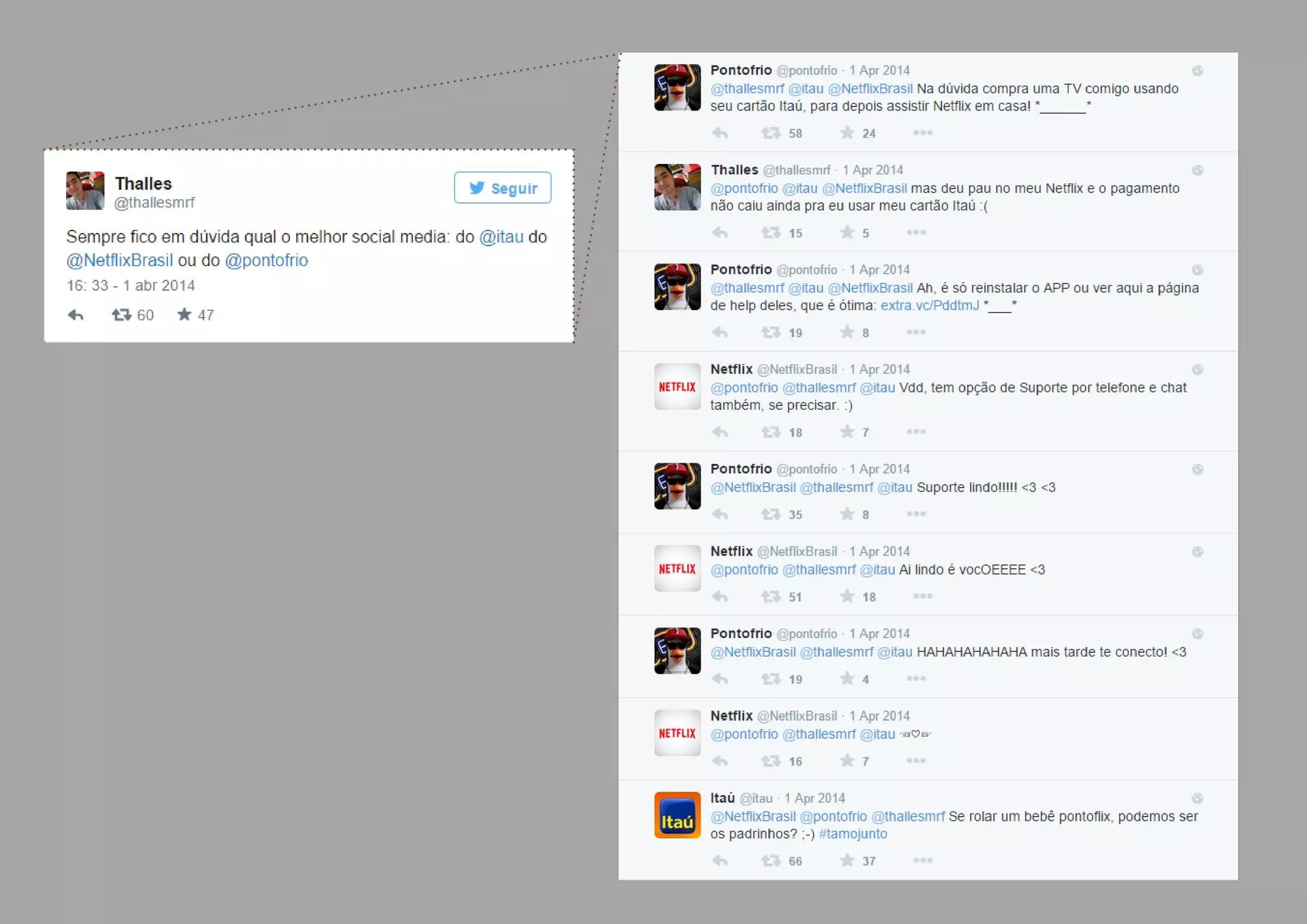The image size is (1307, 924).
Task: Favorite the main tweet with 47 stars
Action: pyautogui.click(x=184, y=314)
